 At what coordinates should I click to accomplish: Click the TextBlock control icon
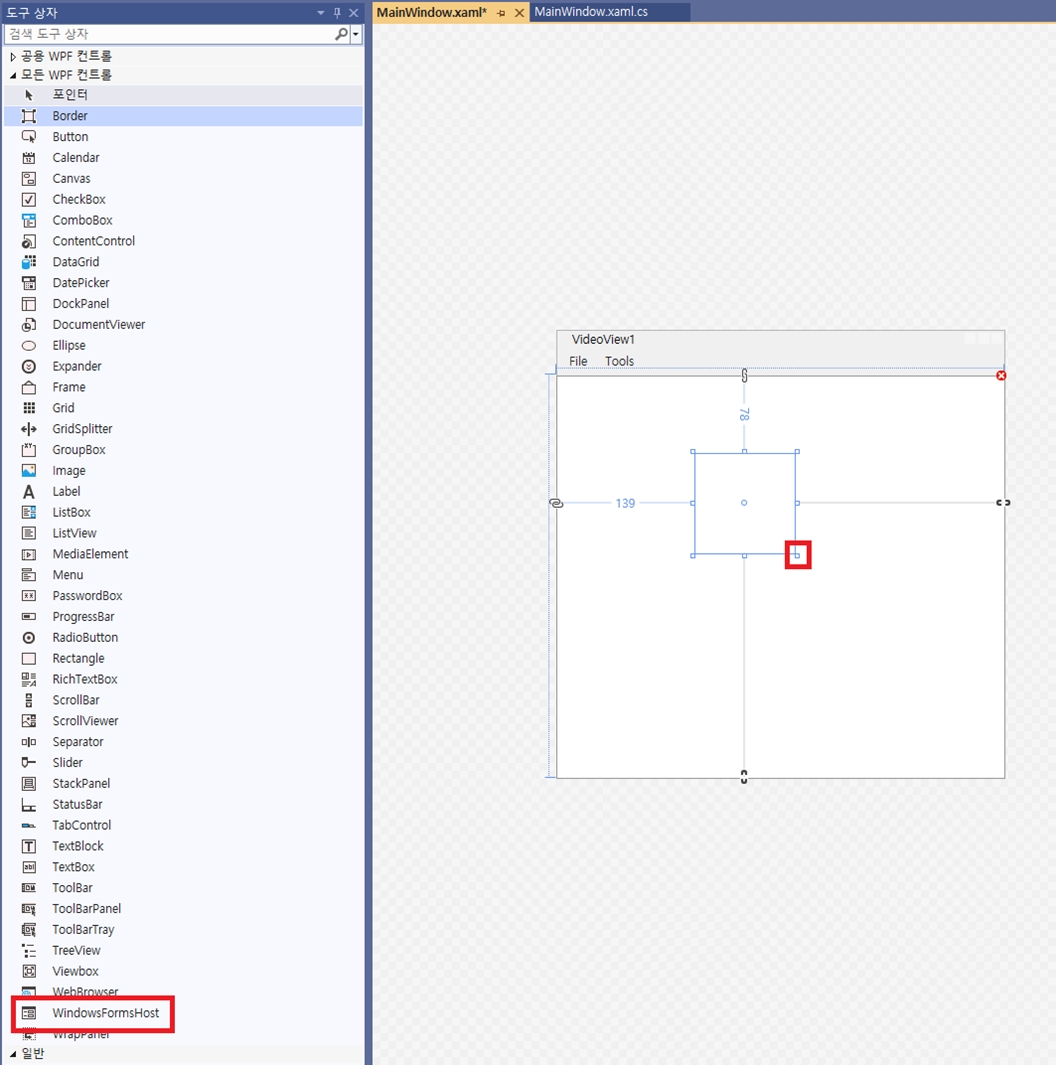tap(29, 846)
